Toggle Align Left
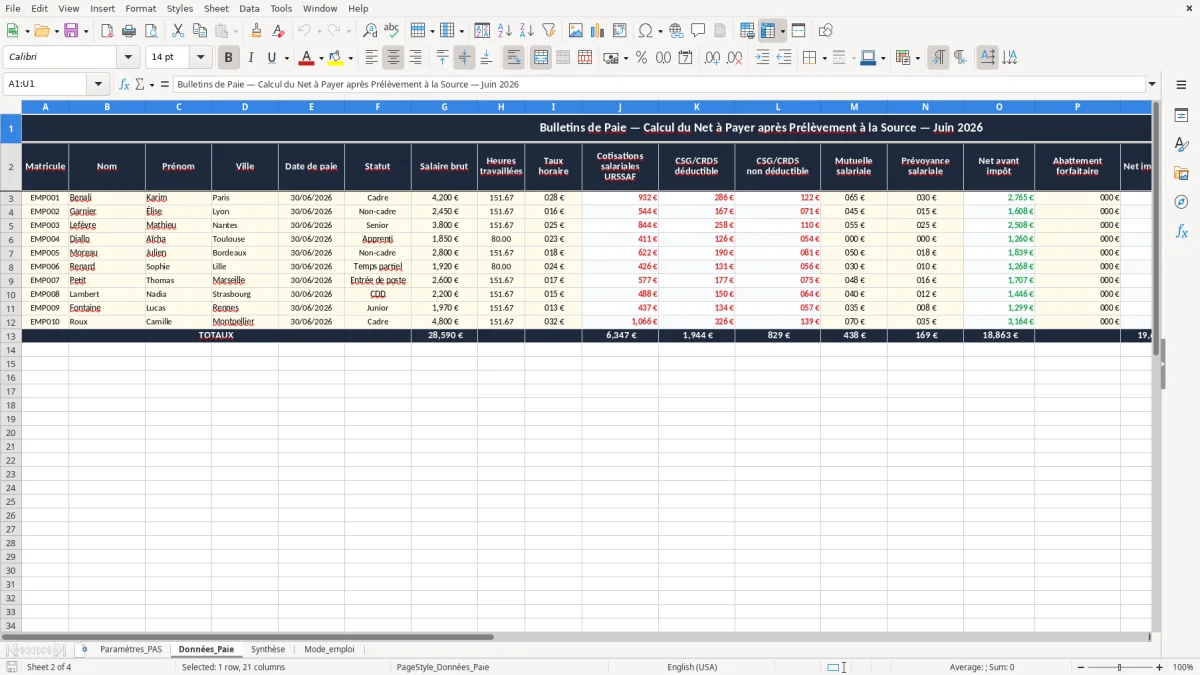The height and width of the screenshot is (675, 1200). point(372,58)
